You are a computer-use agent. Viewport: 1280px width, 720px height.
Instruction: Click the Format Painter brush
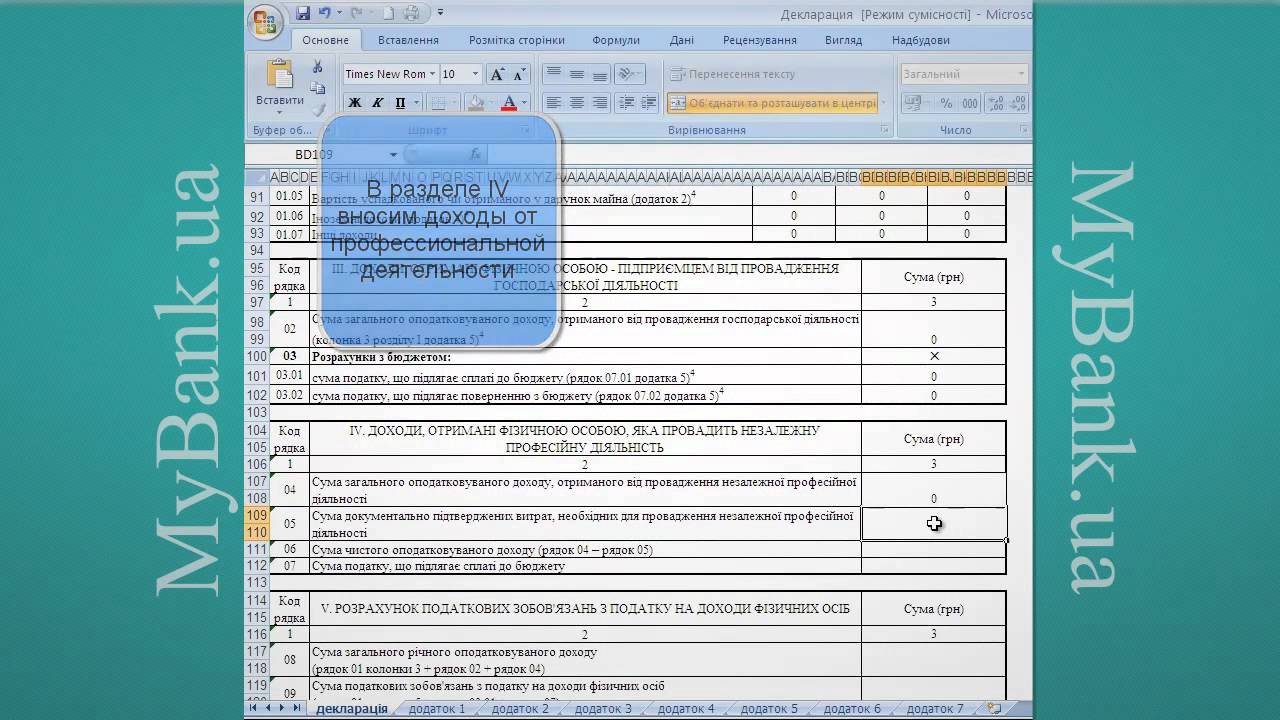pyautogui.click(x=319, y=109)
